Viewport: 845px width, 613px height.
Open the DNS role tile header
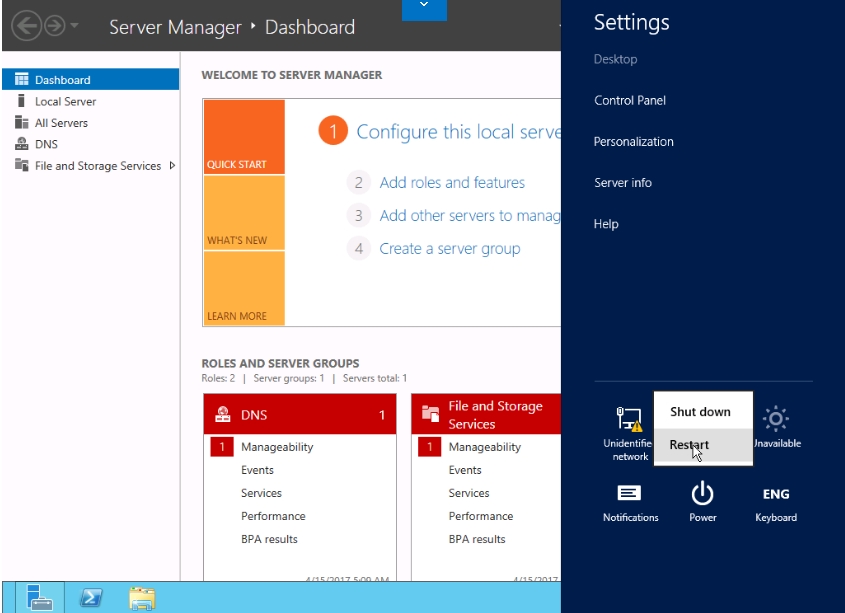coord(300,414)
